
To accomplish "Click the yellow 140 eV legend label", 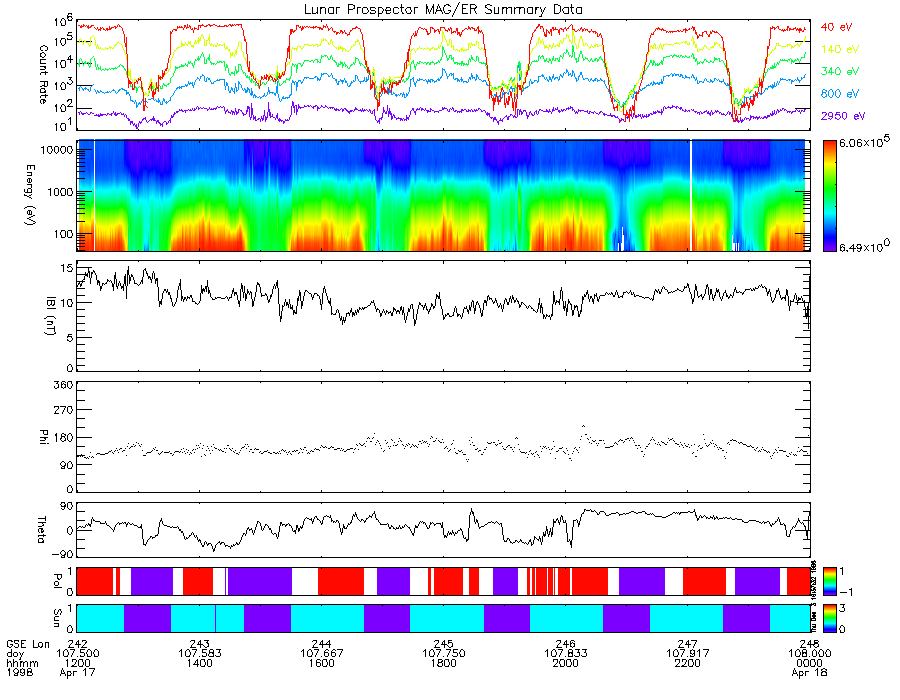I will [840, 49].
